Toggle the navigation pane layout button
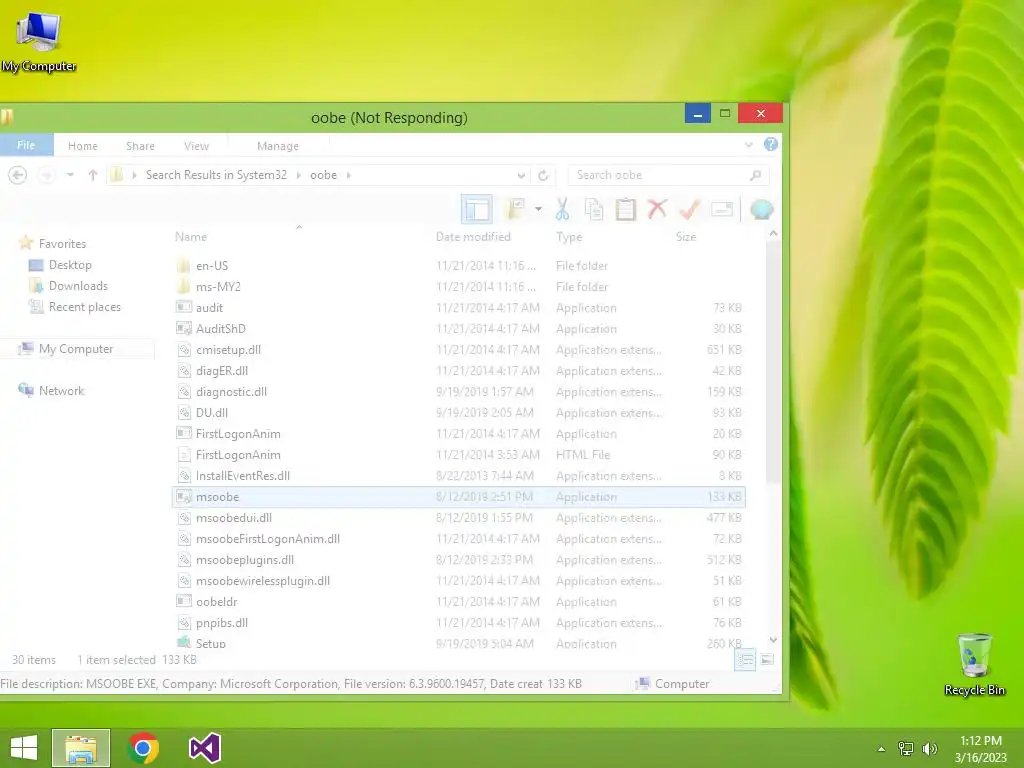 (477, 210)
